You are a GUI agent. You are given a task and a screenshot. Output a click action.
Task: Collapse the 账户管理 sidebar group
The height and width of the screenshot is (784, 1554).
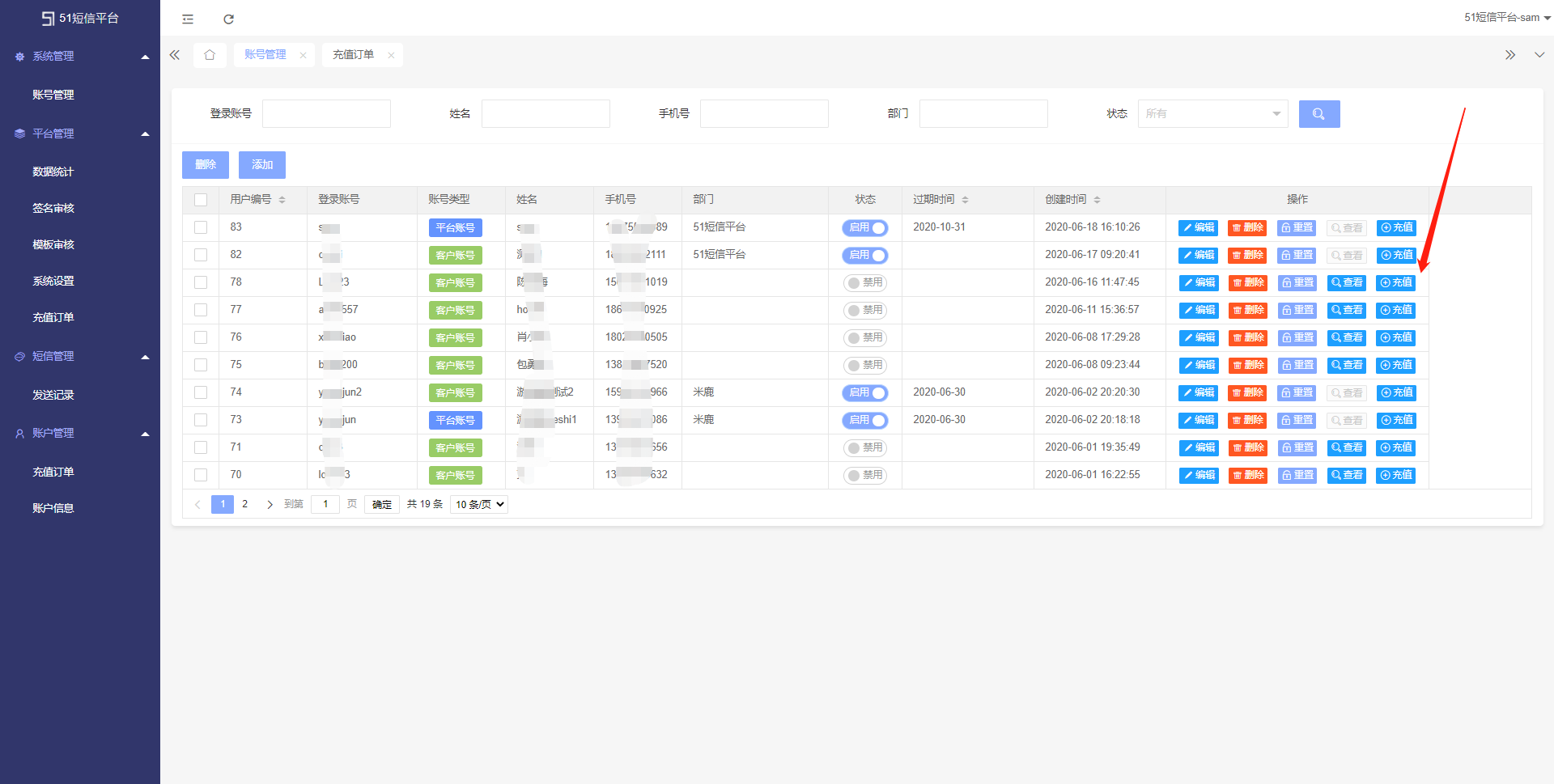(x=80, y=434)
